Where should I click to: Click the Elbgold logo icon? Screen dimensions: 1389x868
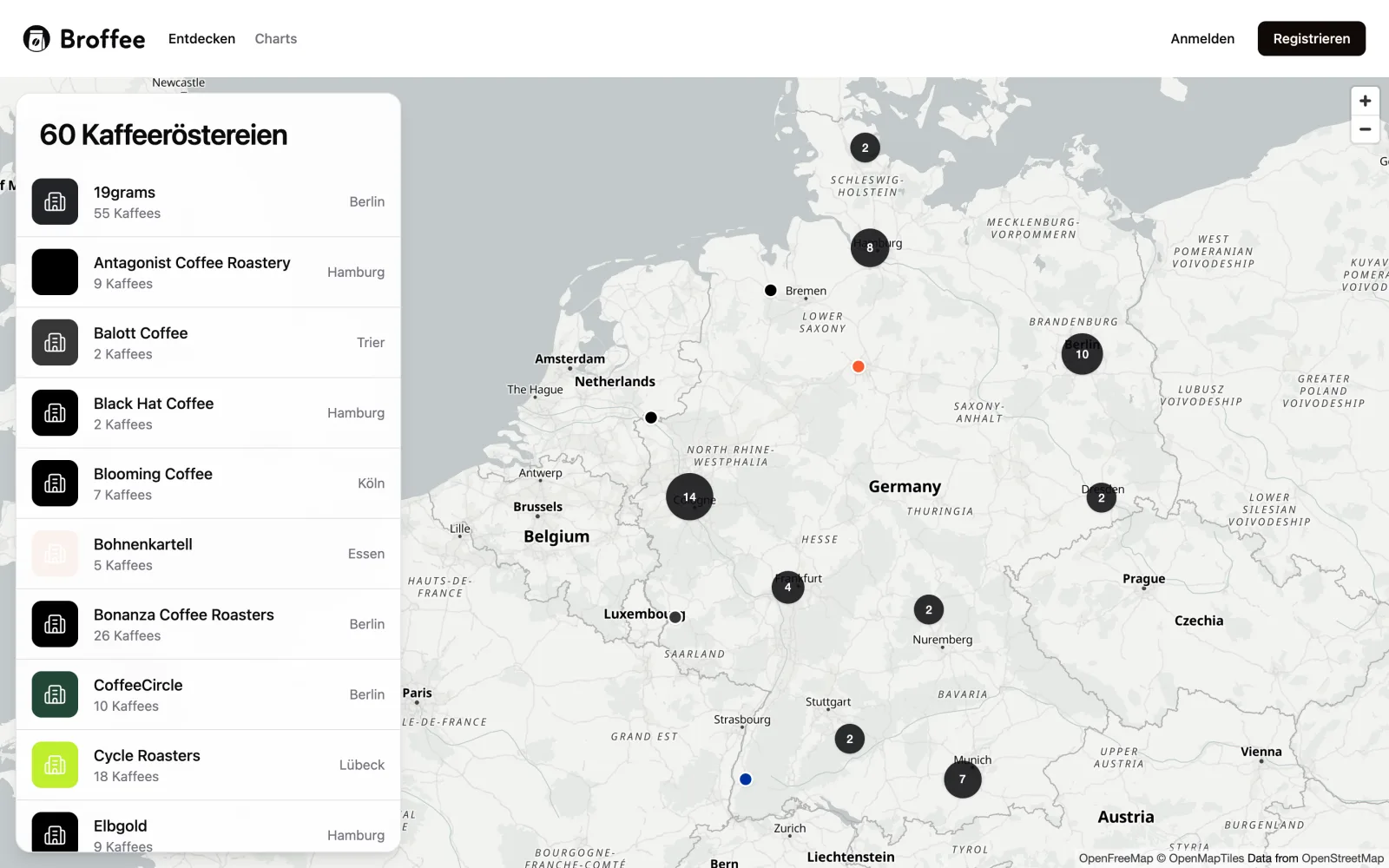[55, 832]
